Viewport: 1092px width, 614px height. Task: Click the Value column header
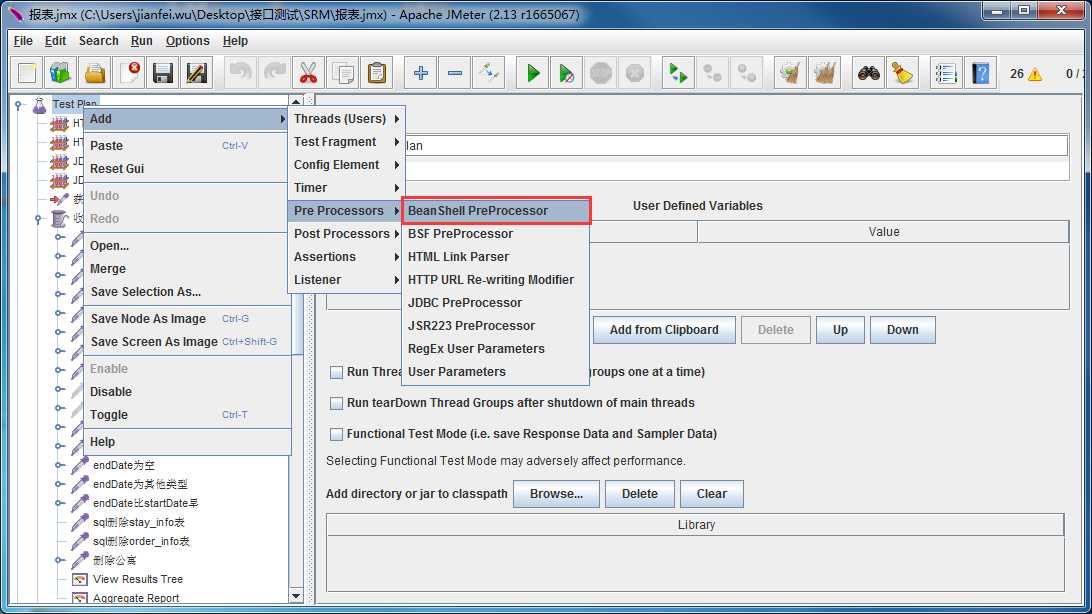pos(883,232)
